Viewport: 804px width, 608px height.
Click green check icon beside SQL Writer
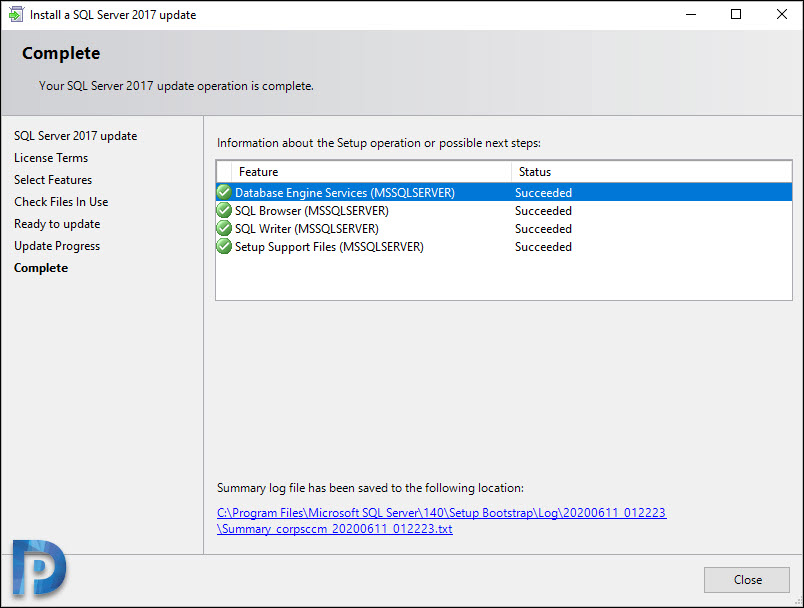click(x=224, y=228)
